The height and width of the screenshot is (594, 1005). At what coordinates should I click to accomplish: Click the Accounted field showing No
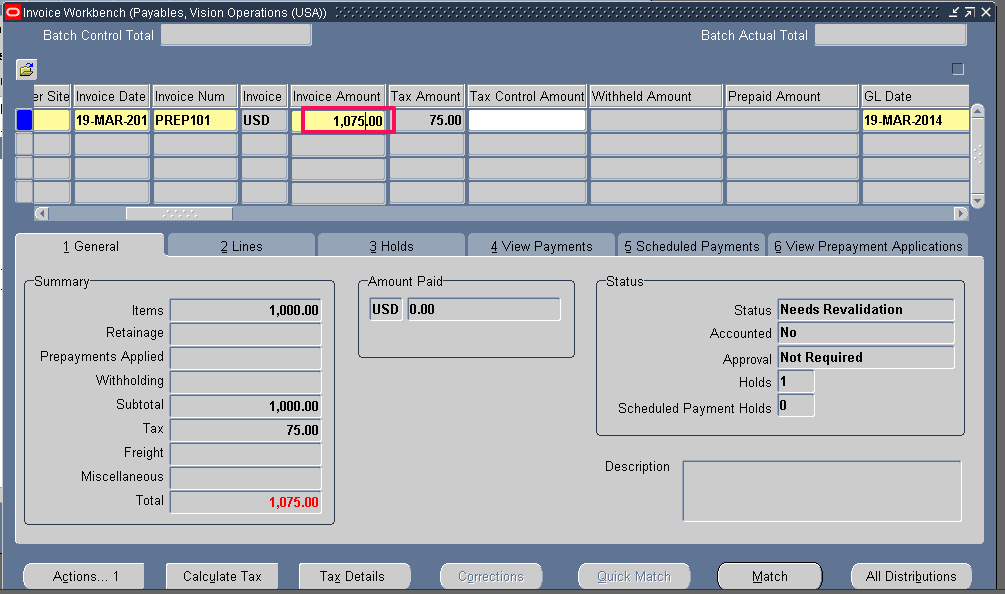(866, 333)
